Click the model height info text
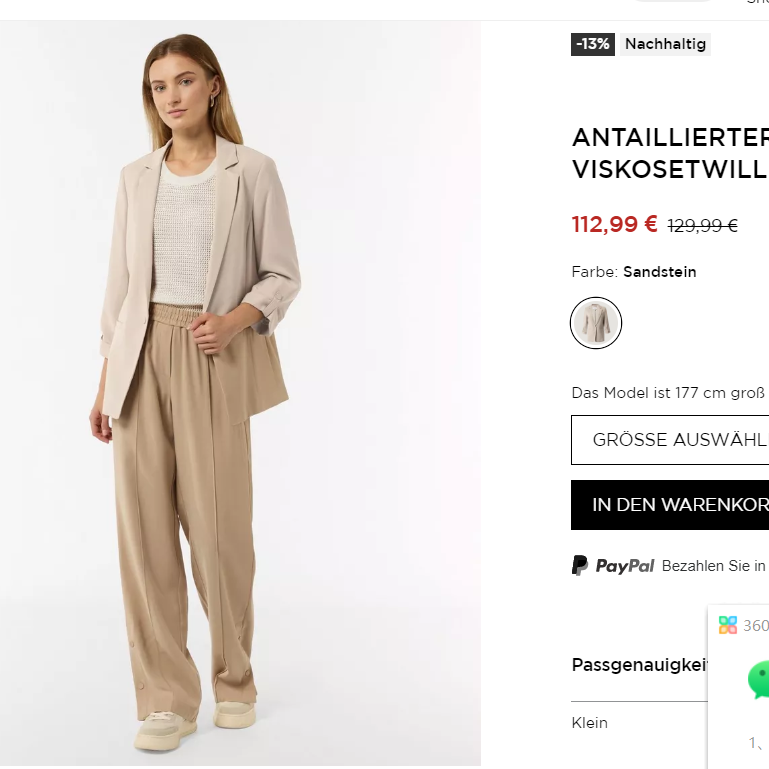Viewport: 769px width, 769px height. tap(668, 392)
